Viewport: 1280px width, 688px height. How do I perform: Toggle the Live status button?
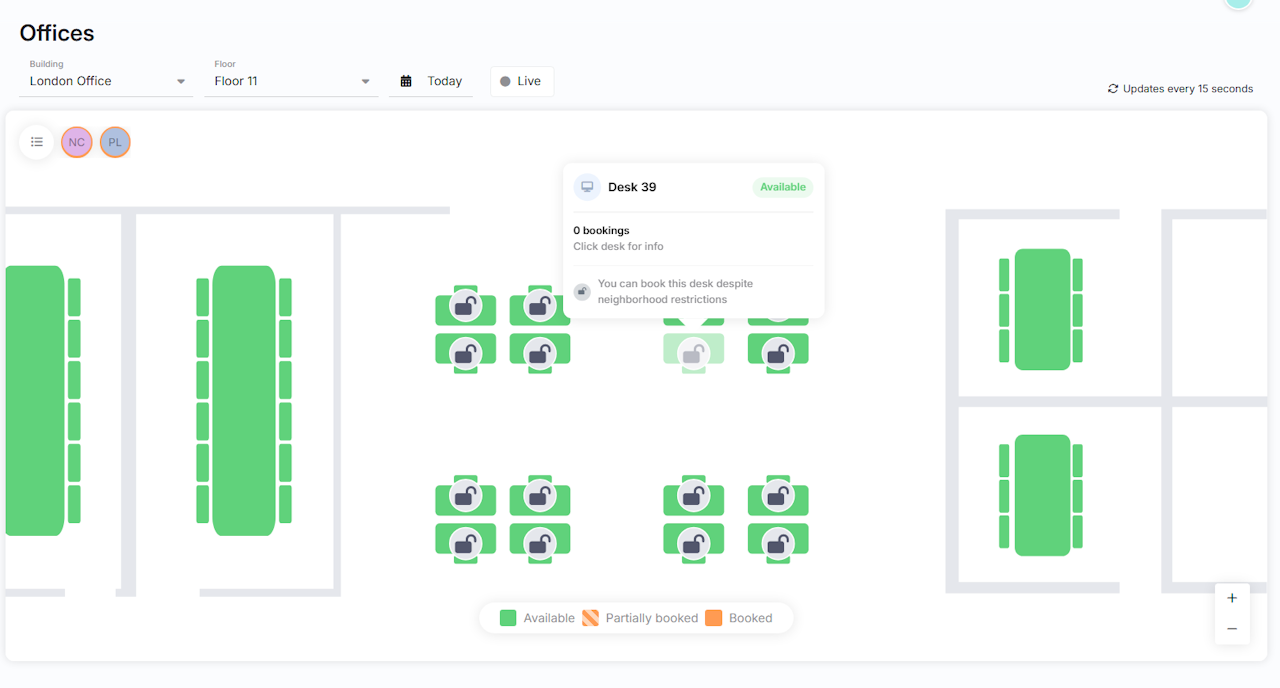(x=522, y=81)
